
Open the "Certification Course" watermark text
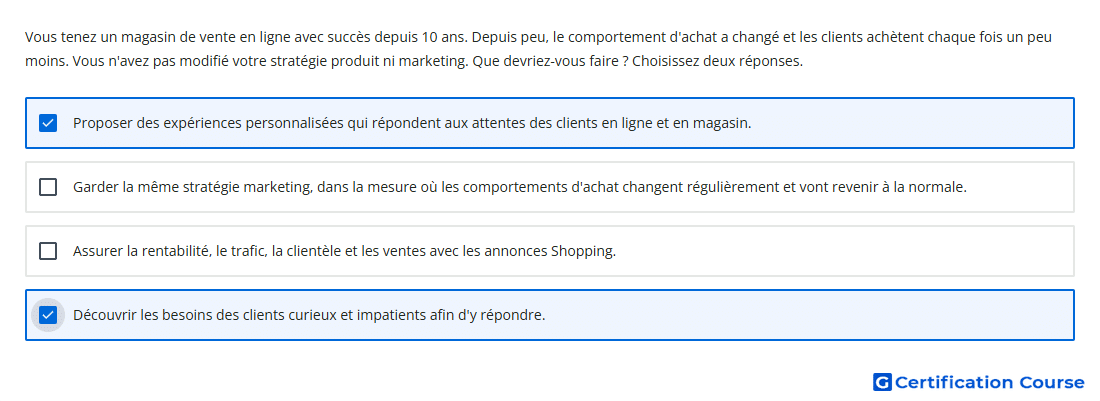click(989, 382)
